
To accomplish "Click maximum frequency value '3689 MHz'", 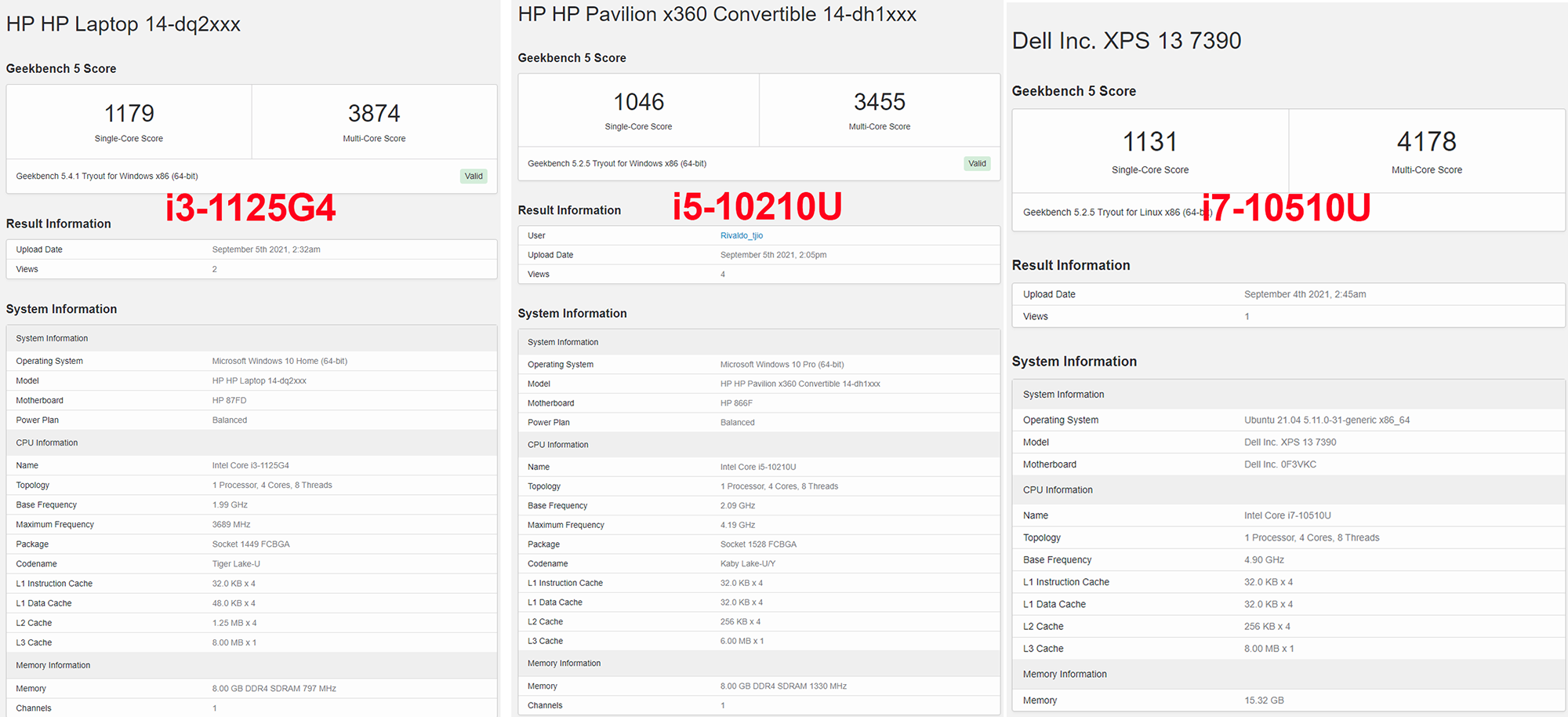I will click(231, 524).
